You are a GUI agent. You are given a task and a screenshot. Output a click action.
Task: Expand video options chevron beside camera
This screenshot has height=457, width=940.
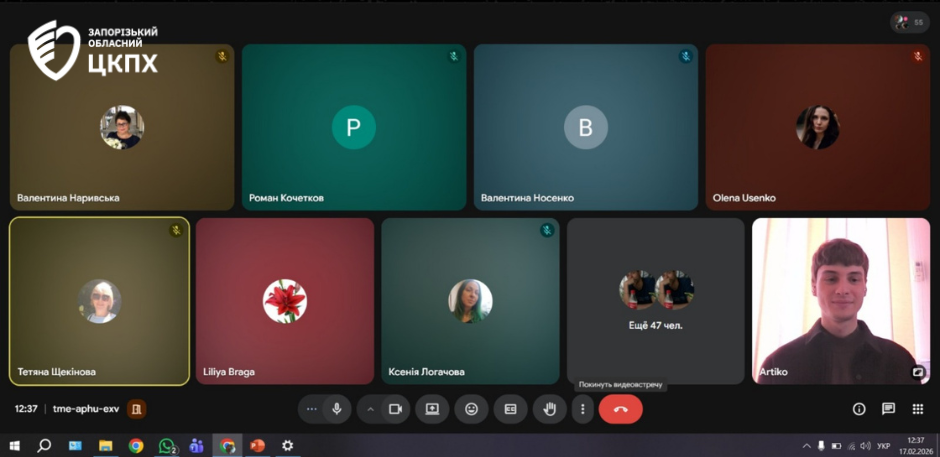coord(370,409)
